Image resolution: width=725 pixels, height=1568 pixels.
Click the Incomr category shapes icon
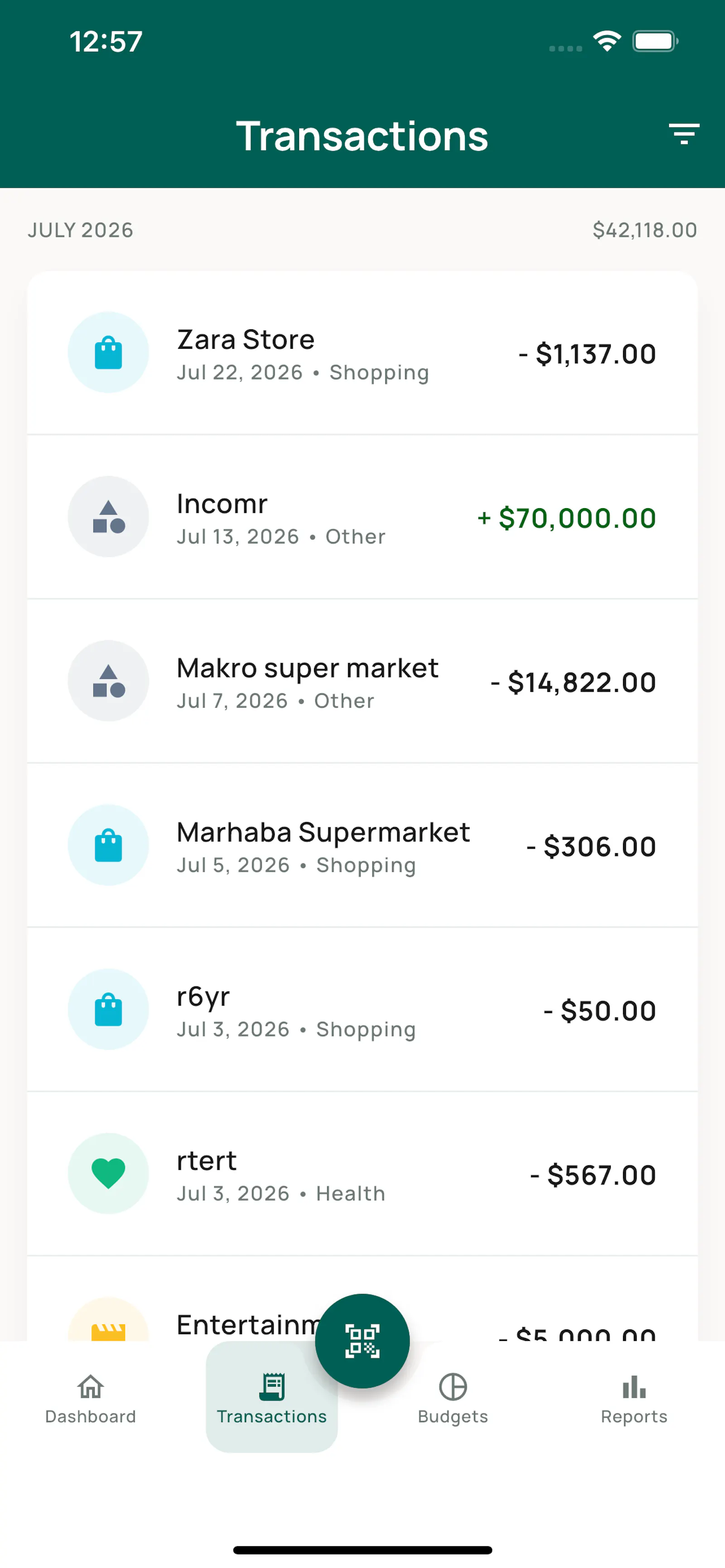108,517
